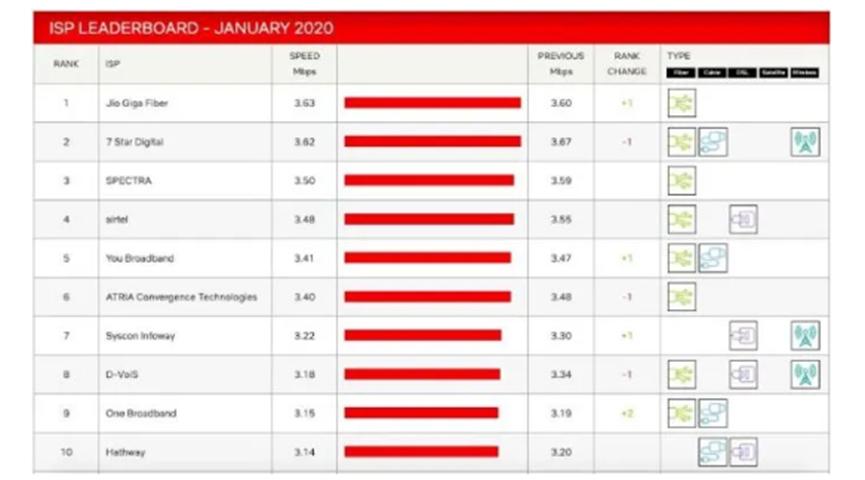Viewport: 865px width, 480px height.
Task: Select the Syscon Infoway ISP name
Action: click(140, 335)
